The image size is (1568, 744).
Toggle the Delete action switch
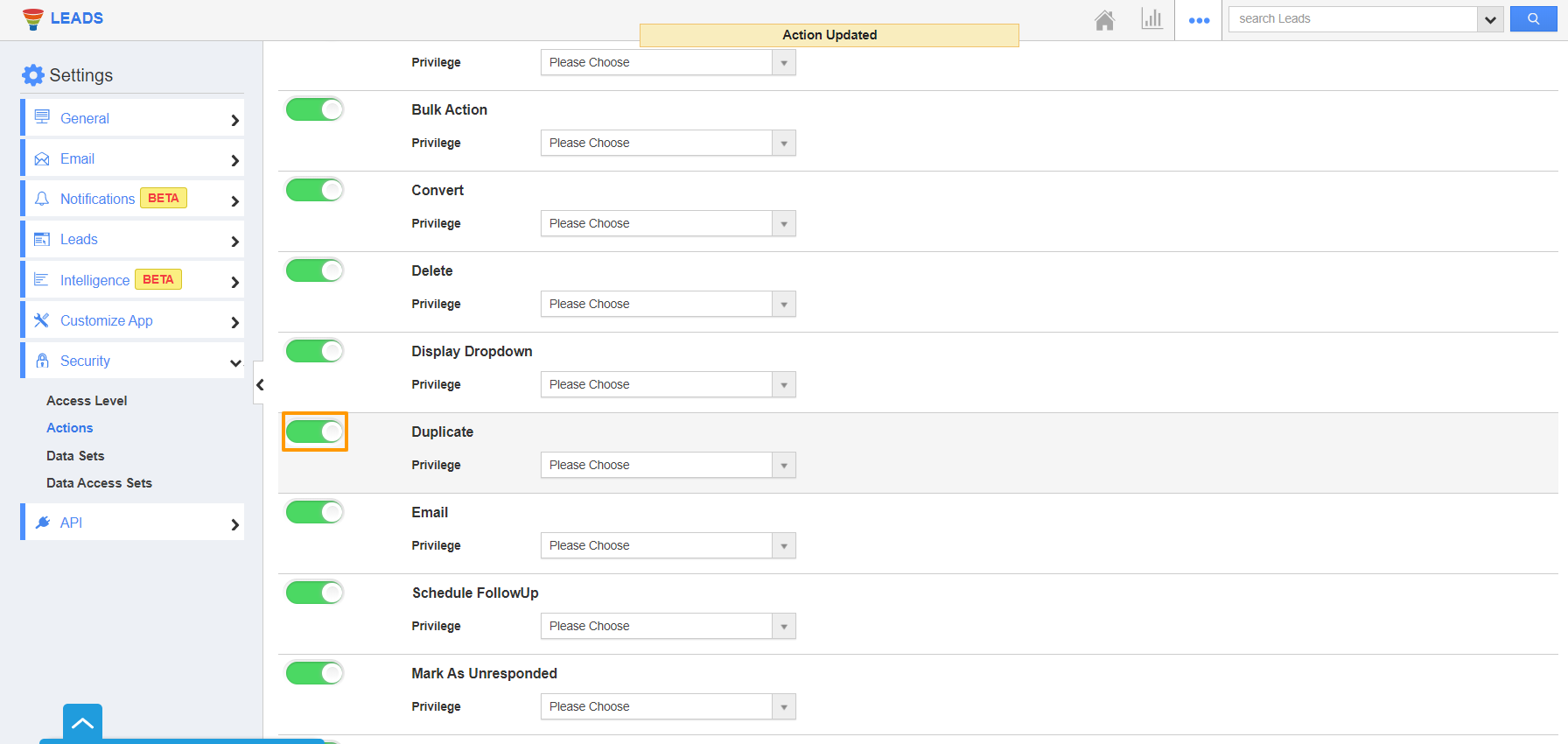point(315,270)
